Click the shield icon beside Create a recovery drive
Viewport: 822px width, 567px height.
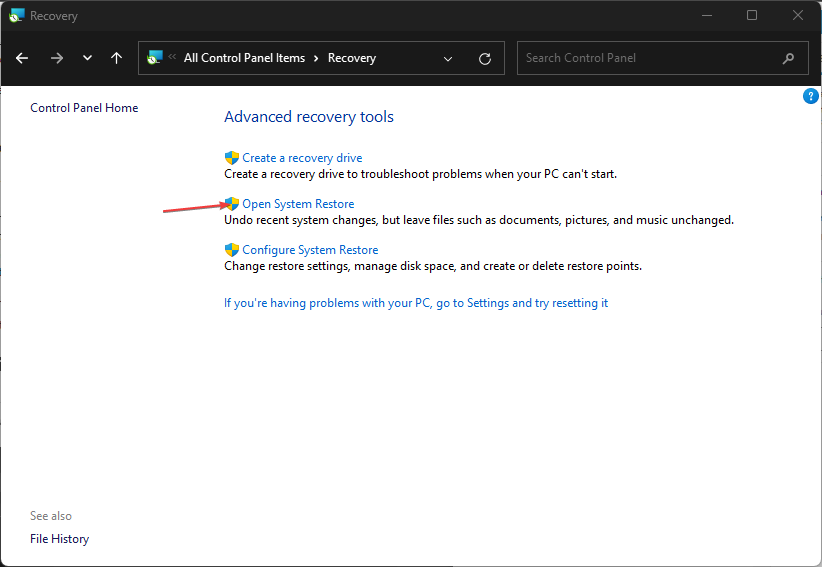232,158
